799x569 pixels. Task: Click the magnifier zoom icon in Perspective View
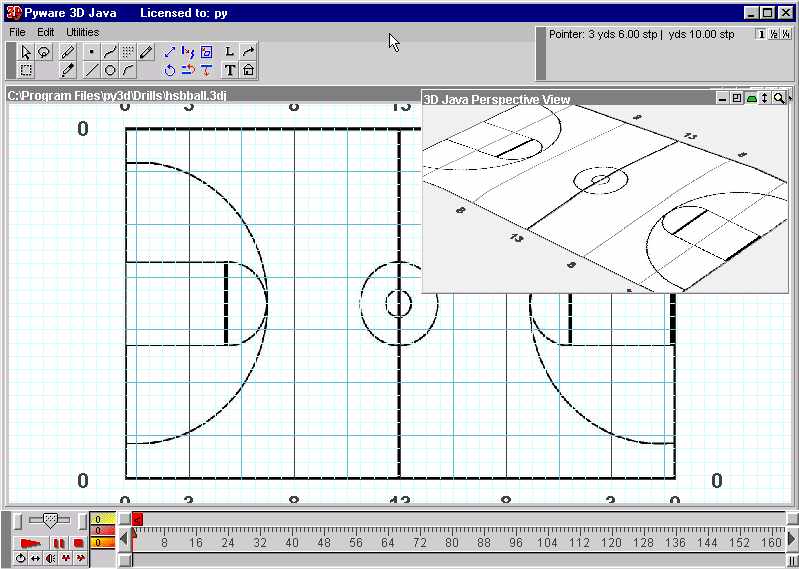779,98
